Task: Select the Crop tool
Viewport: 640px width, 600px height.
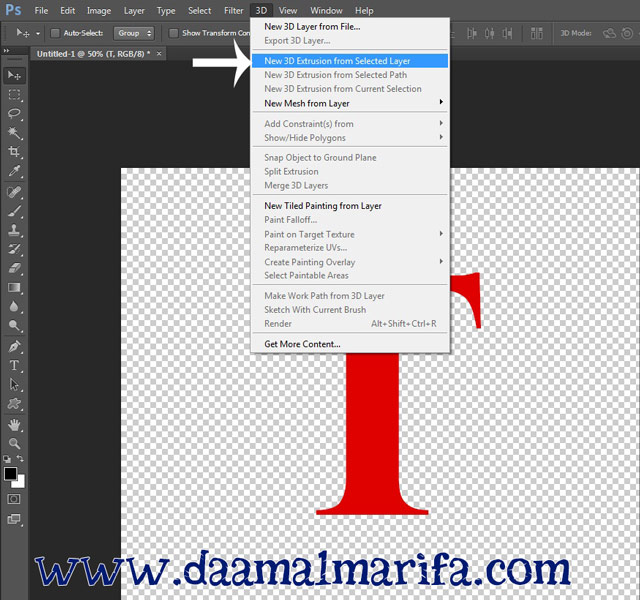Action: [14, 152]
